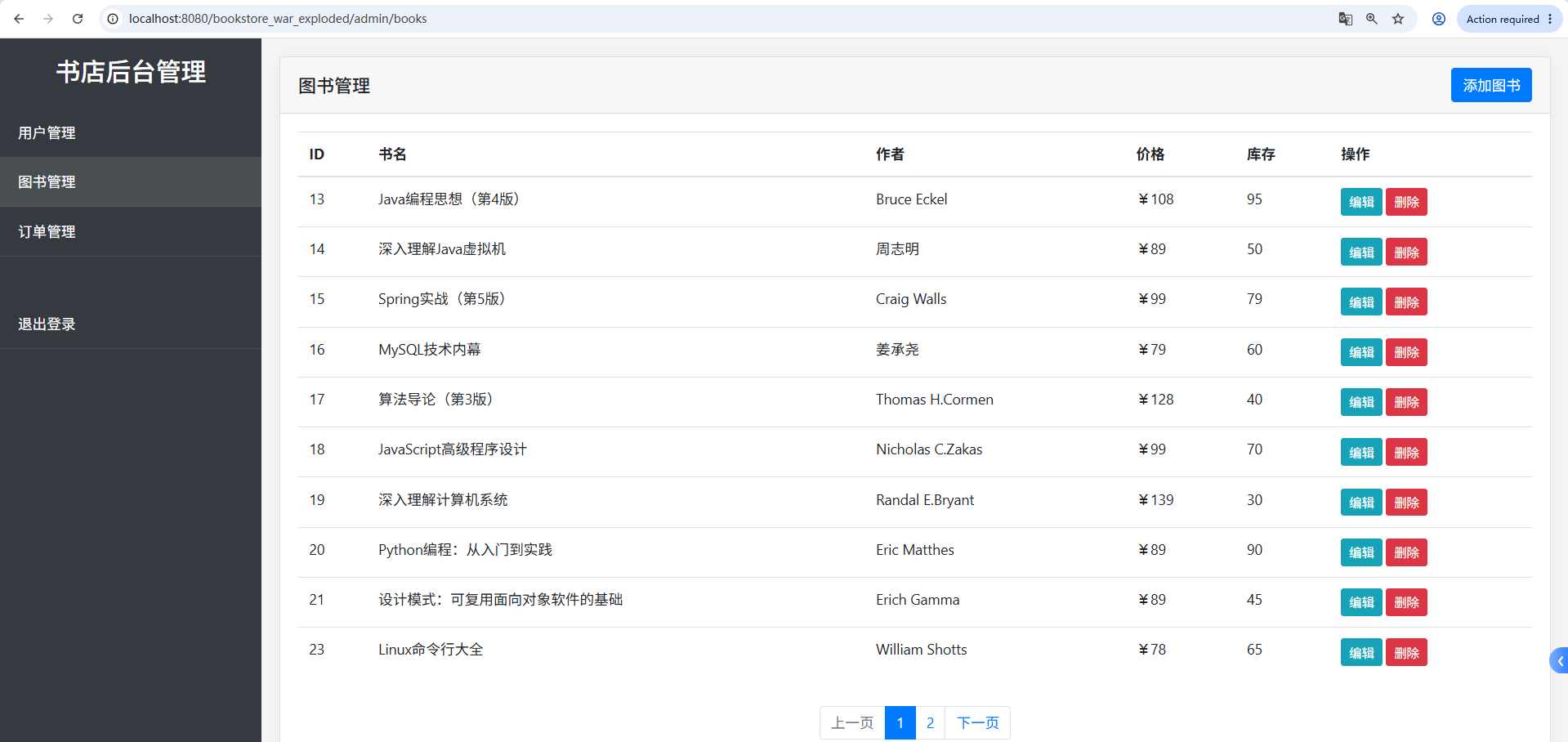Open the browser profile icon

[x=1439, y=19]
